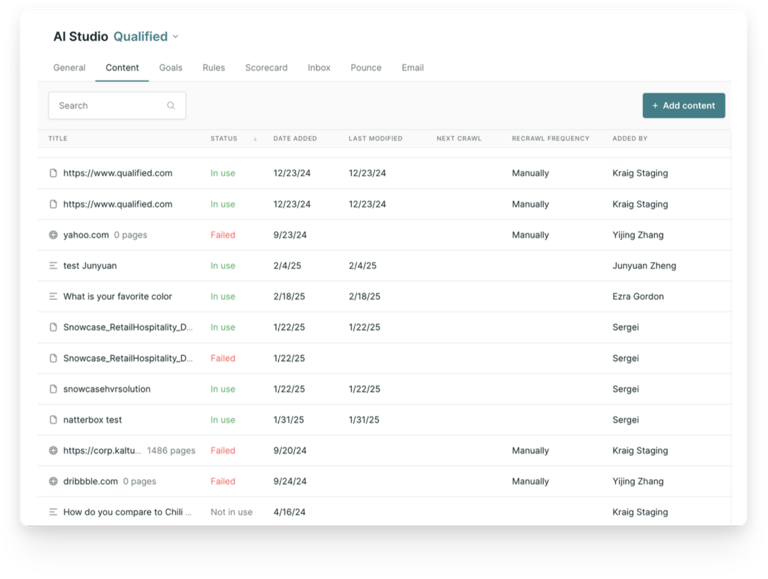768x579 pixels.
Task: Click the 1/31/25 last modified cell
Action: click(x=364, y=420)
